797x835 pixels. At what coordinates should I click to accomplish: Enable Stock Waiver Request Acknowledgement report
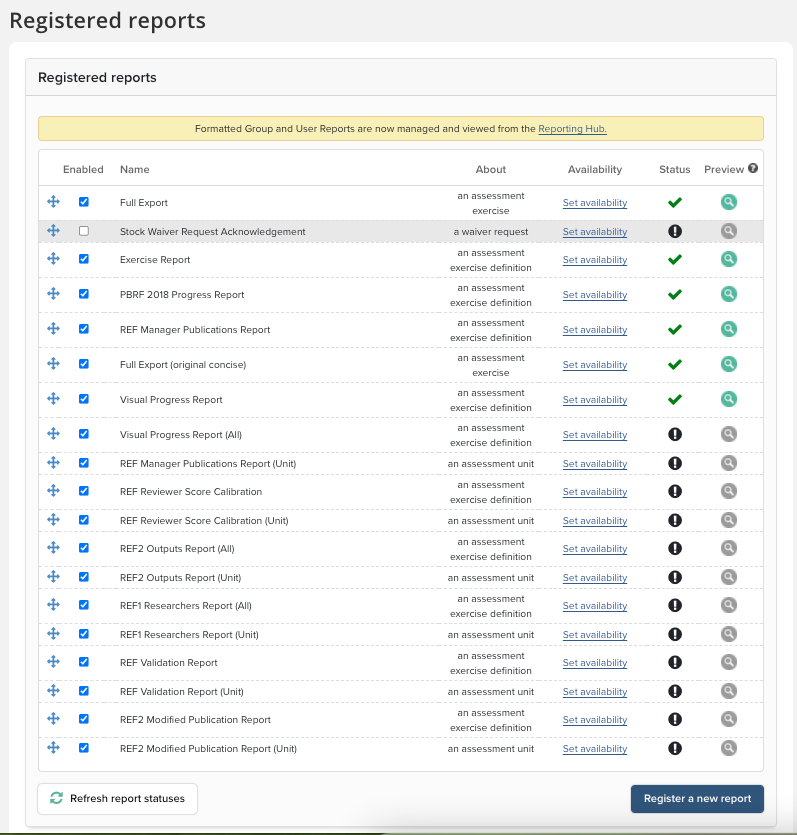coord(84,231)
